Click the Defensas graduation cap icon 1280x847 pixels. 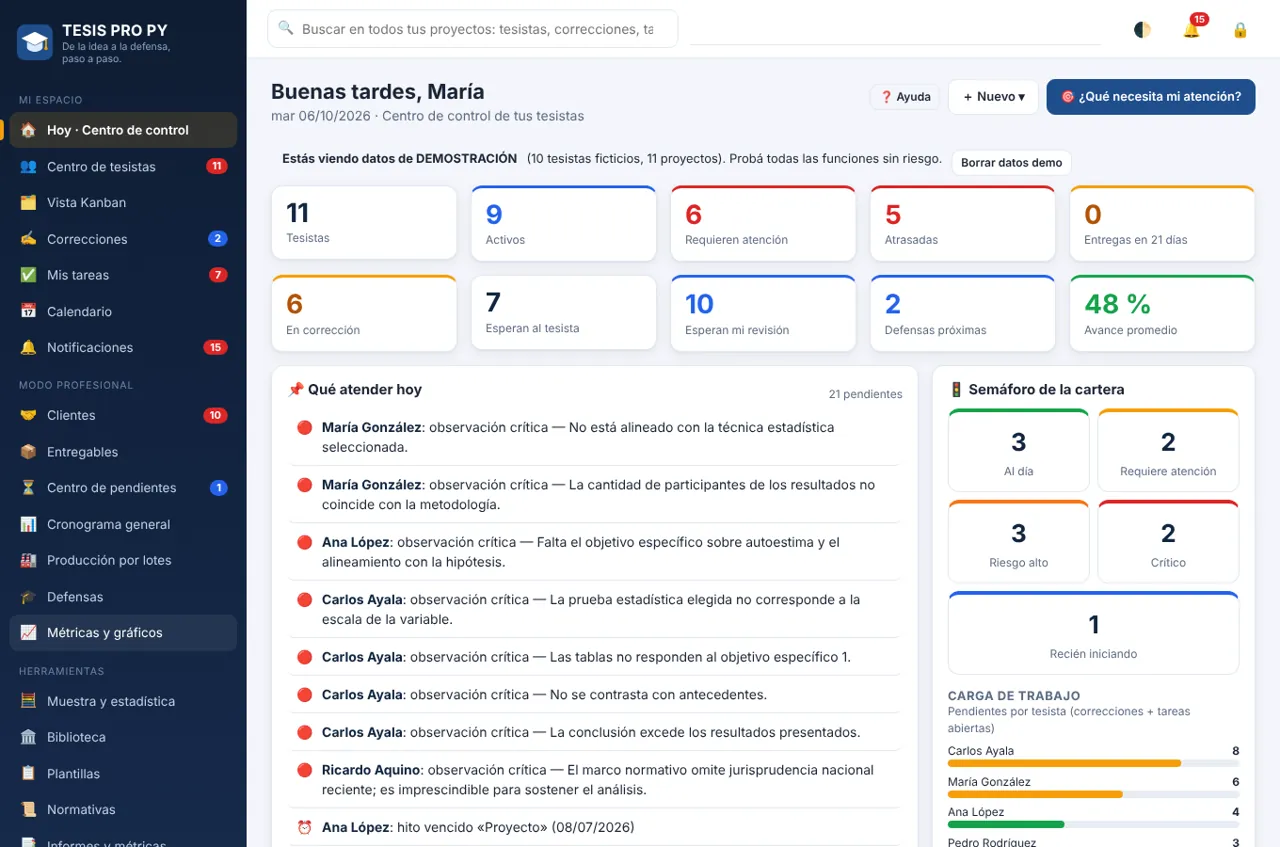[28, 597]
